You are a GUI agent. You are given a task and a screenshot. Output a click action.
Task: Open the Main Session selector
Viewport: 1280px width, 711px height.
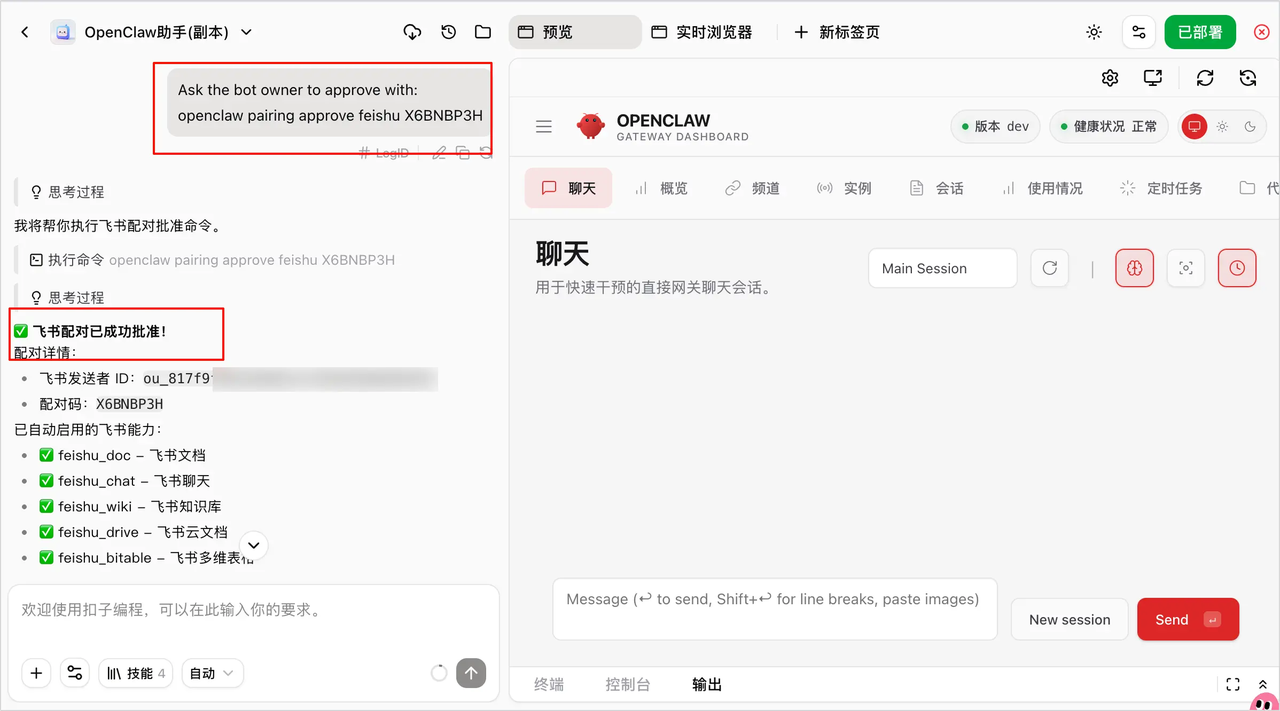point(942,268)
